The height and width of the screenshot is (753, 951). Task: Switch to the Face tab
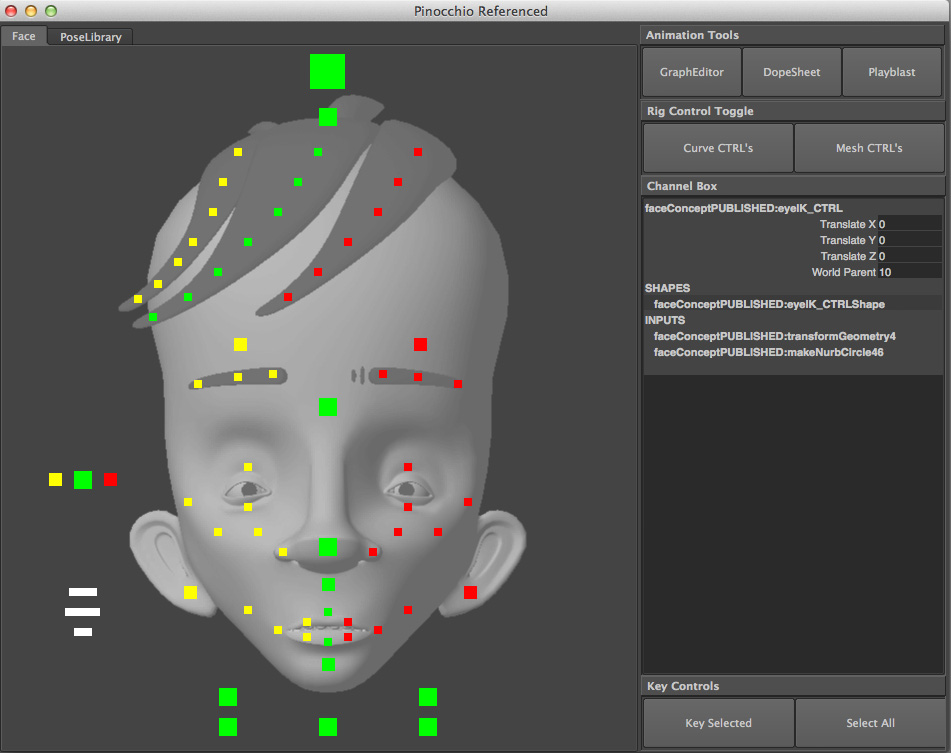[x=24, y=36]
